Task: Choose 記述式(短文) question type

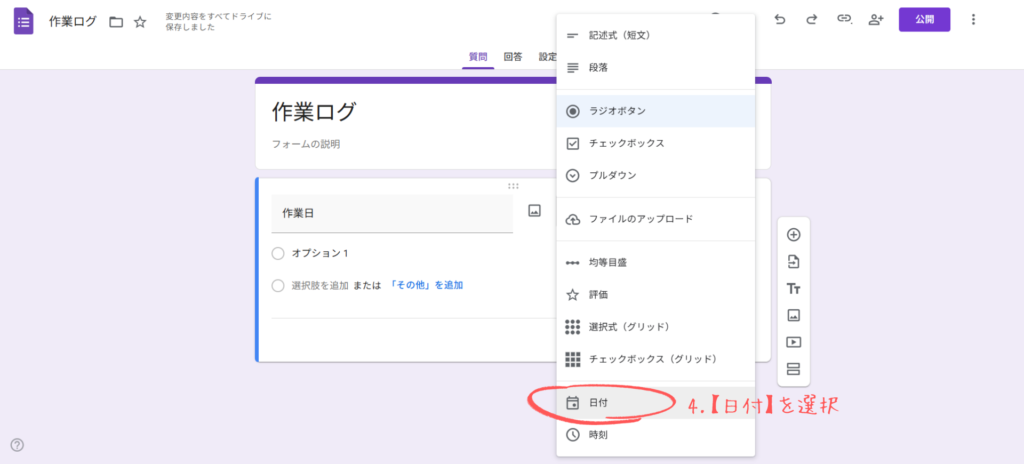Action: point(656,35)
